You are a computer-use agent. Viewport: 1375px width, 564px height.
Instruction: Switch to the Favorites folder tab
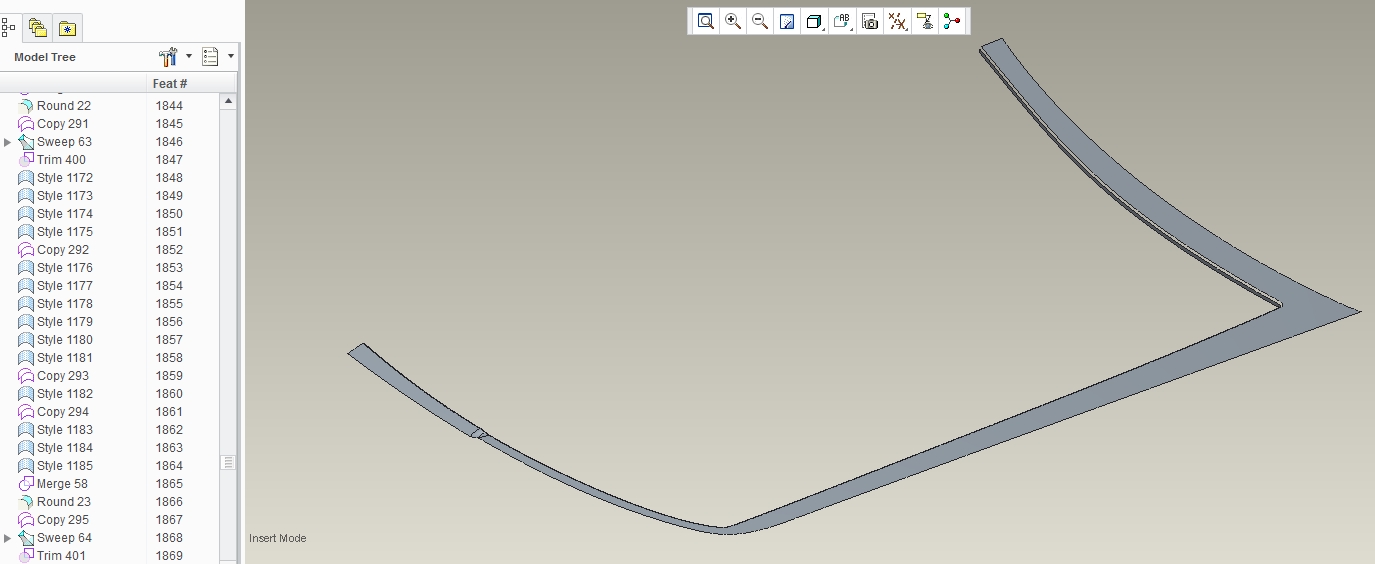click(x=67, y=28)
